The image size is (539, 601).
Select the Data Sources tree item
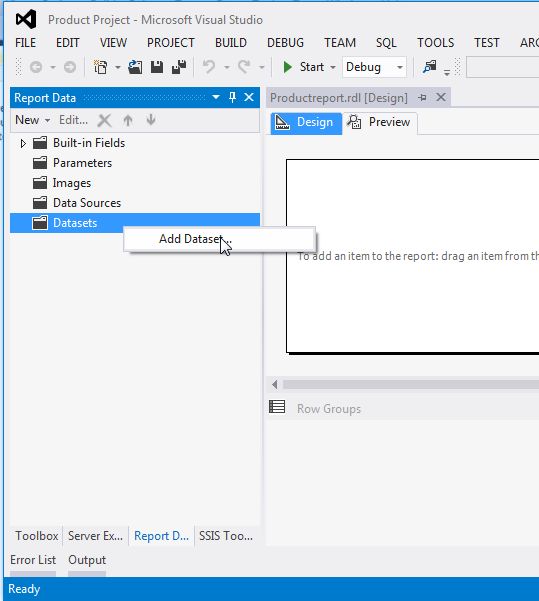tap(87, 203)
